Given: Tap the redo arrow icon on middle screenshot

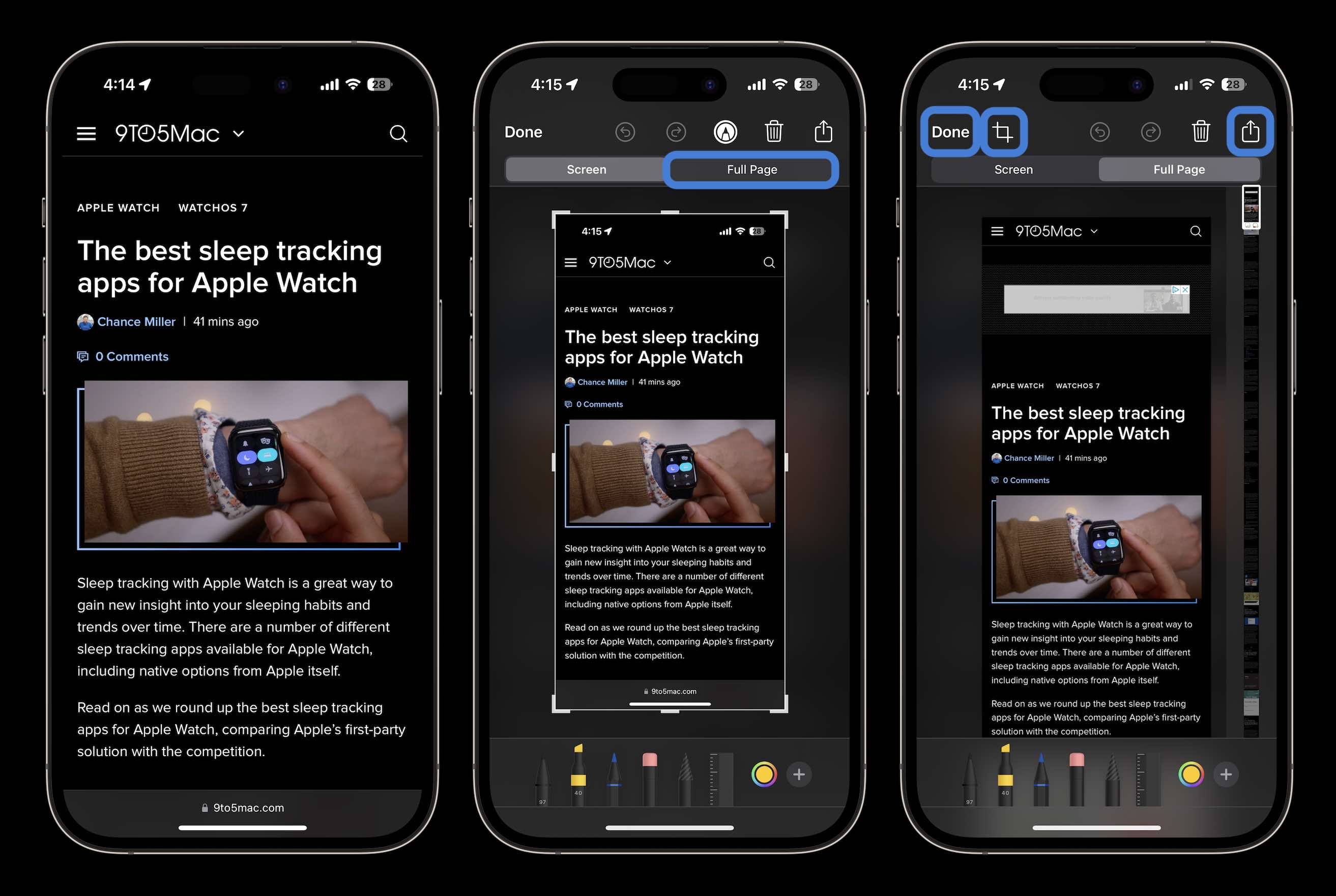Looking at the screenshot, I should tap(676, 131).
